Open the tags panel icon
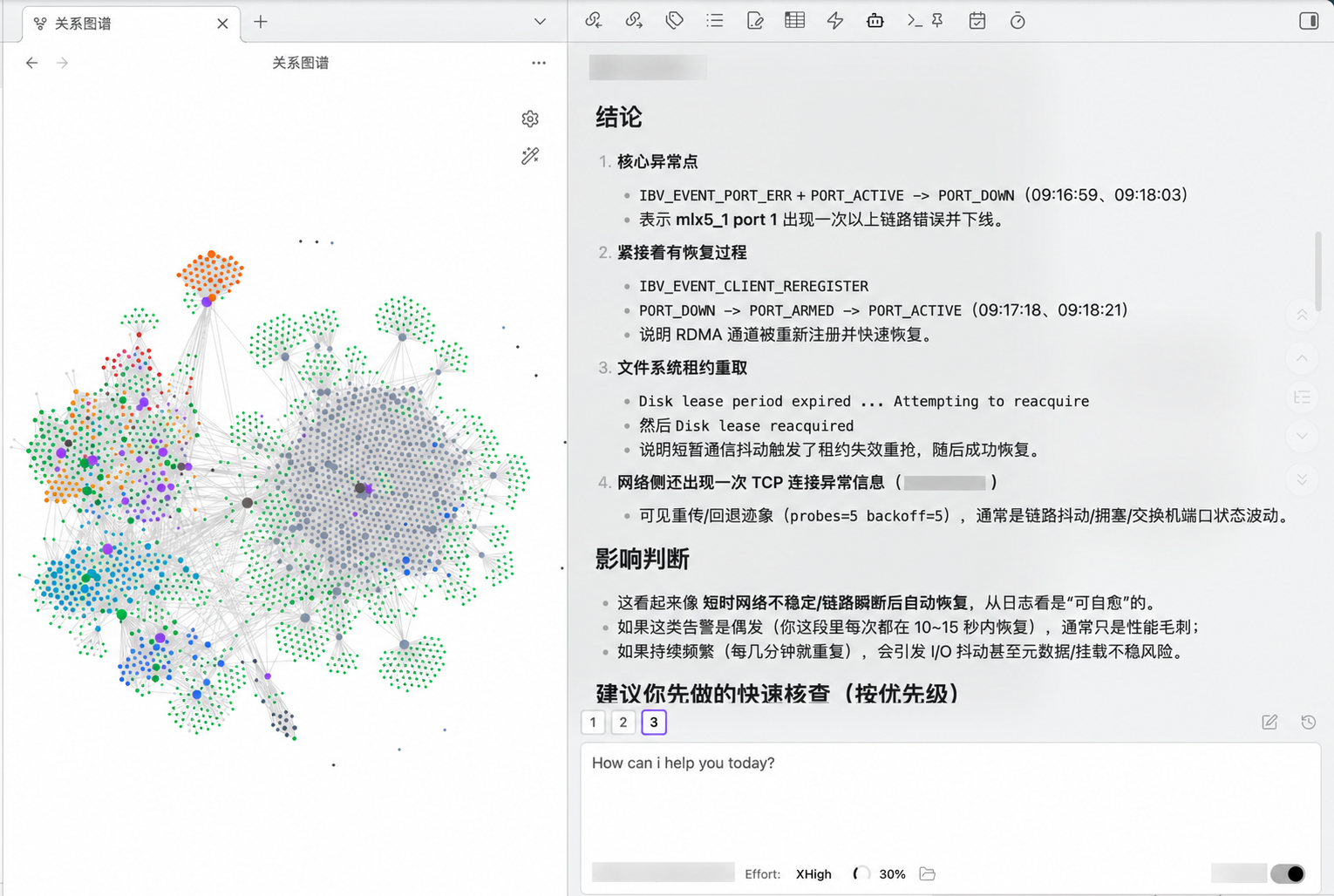Viewport: 1334px width, 896px height. (674, 21)
